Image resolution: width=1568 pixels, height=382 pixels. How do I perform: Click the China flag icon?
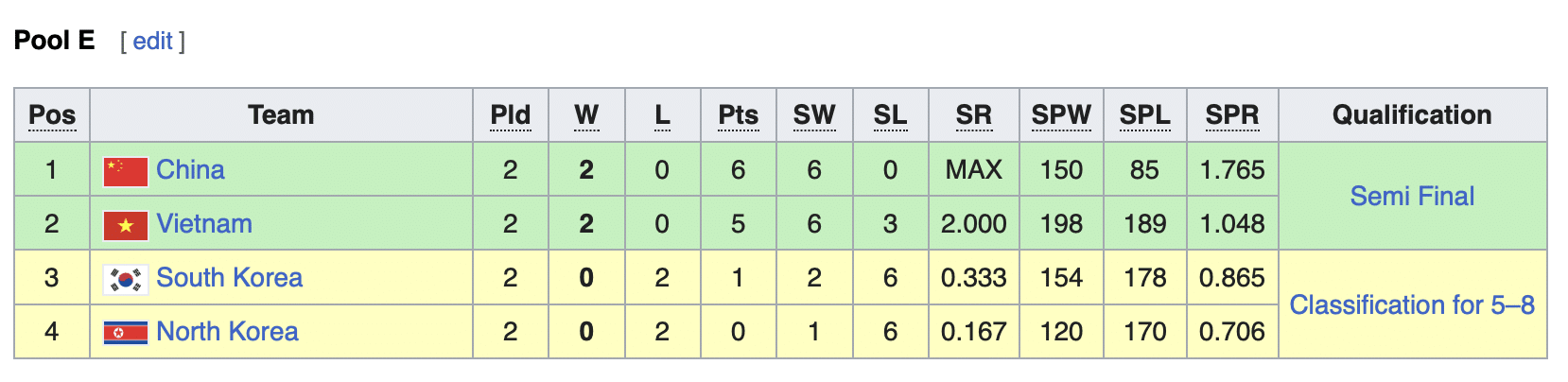(x=125, y=171)
